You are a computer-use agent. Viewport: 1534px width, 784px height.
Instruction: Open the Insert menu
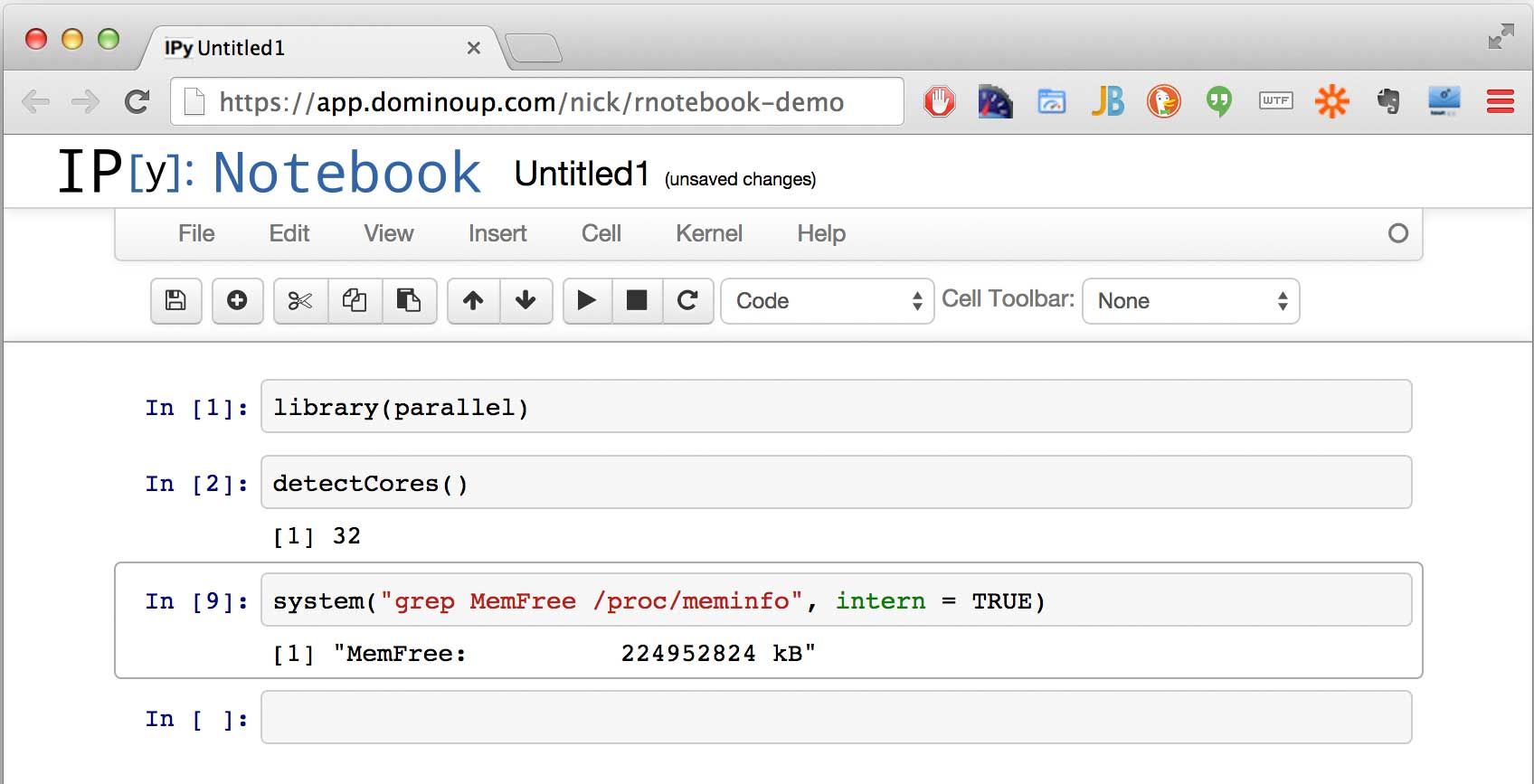pos(497,233)
